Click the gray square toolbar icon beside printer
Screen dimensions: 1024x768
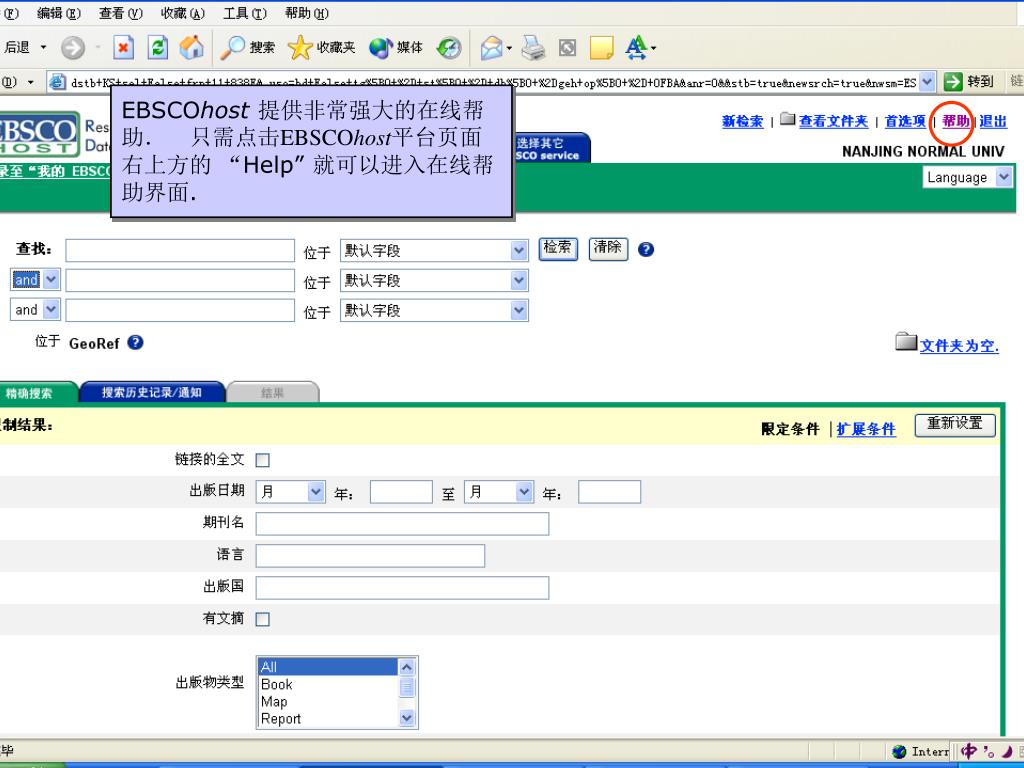567,47
